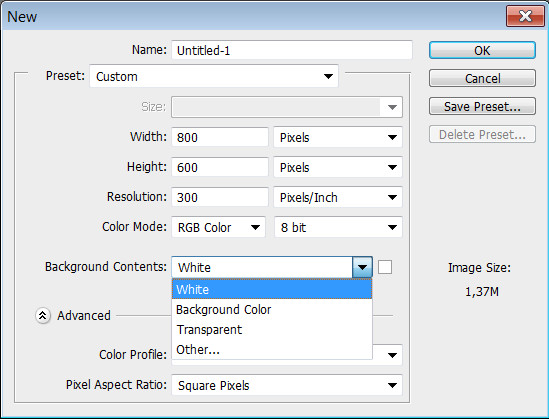This screenshot has width=549, height=419.
Task: Click the Background Contents dropdown arrow
Action: coord(362,267)
